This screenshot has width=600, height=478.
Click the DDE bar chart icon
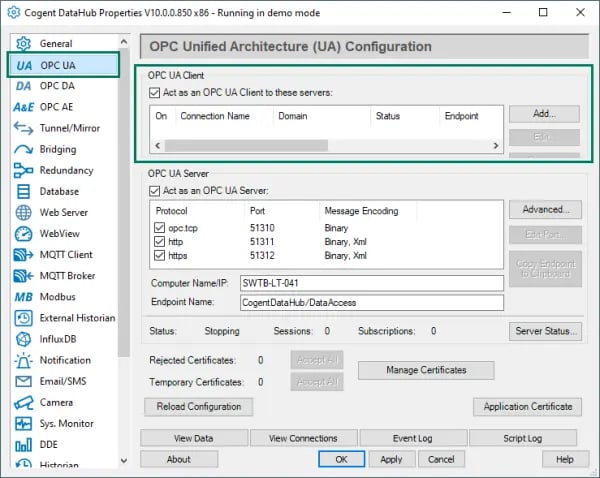coord(23,445)
